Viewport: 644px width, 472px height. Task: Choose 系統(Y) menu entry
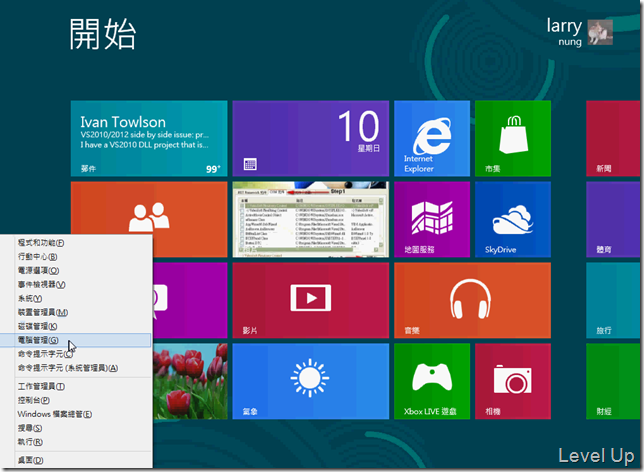pyautogui.click(x=76, y=298)
